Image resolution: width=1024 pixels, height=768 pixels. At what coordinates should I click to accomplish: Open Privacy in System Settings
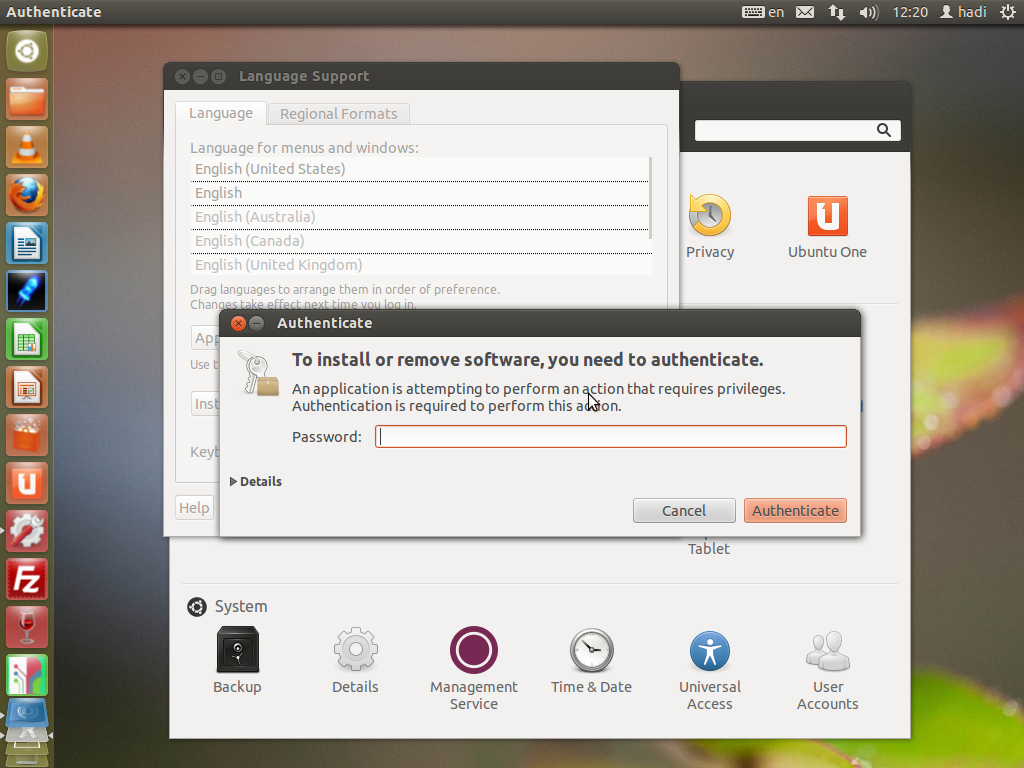click(710, 226)
